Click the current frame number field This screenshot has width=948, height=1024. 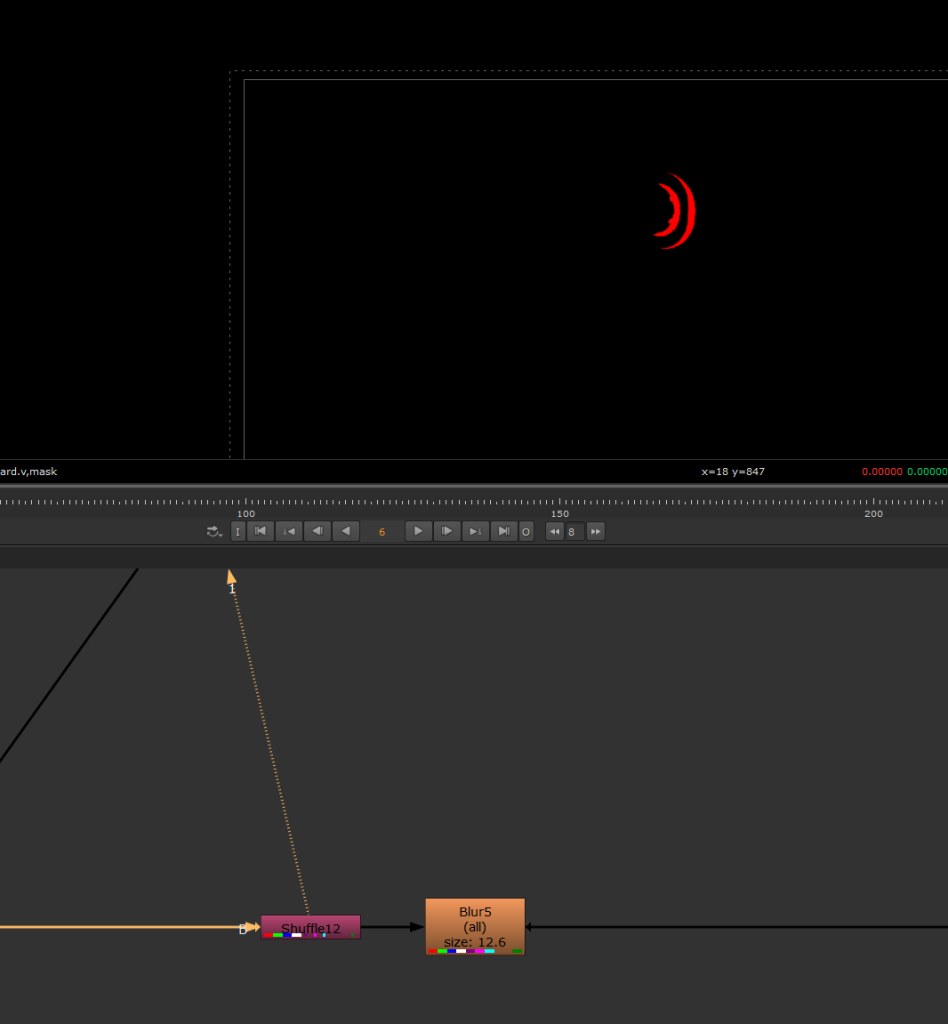pyautogui.click(x=382, y=532)
